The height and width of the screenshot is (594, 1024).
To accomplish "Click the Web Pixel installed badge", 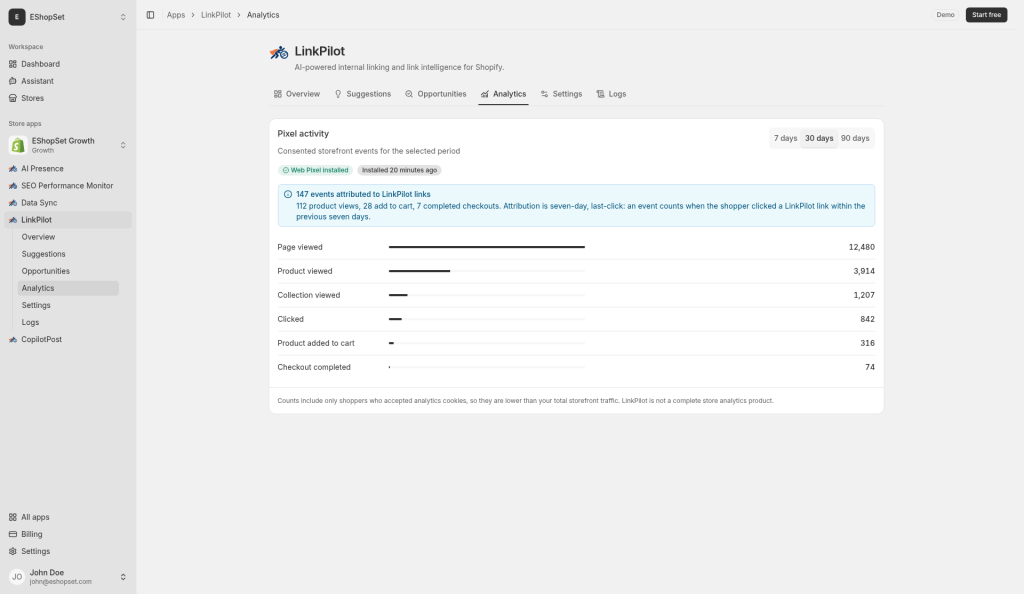I will pos(315,170).
